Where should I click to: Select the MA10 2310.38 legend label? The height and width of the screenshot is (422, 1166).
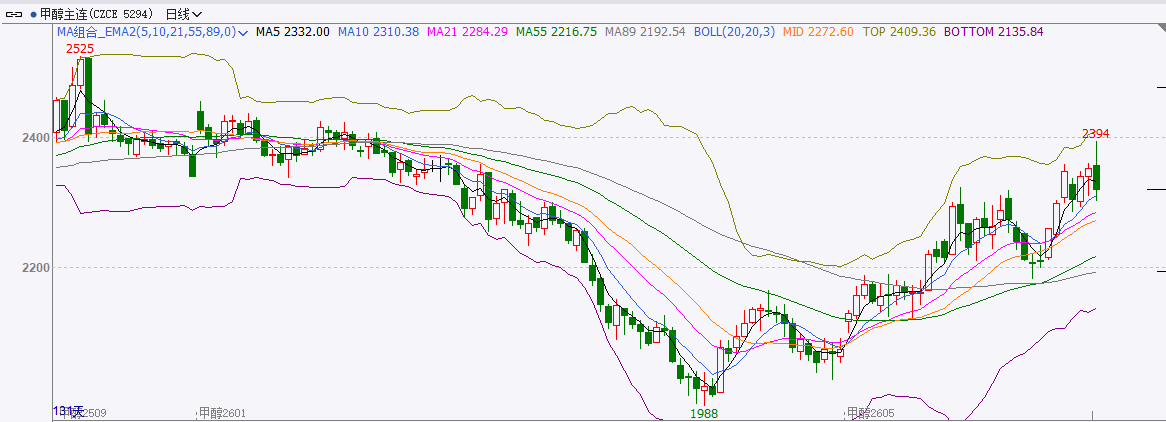click(378, 32)
